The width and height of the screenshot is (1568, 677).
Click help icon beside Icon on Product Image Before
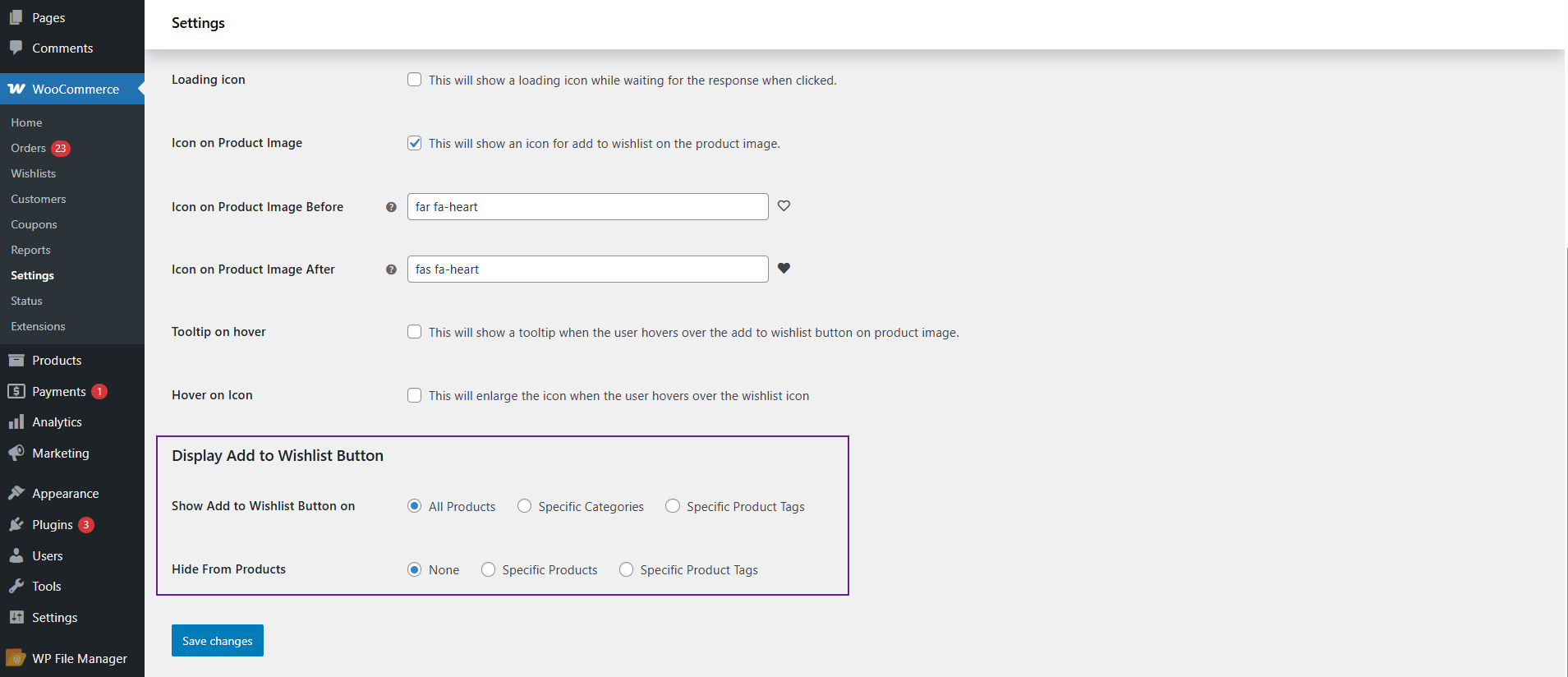(x=391, y=207)
